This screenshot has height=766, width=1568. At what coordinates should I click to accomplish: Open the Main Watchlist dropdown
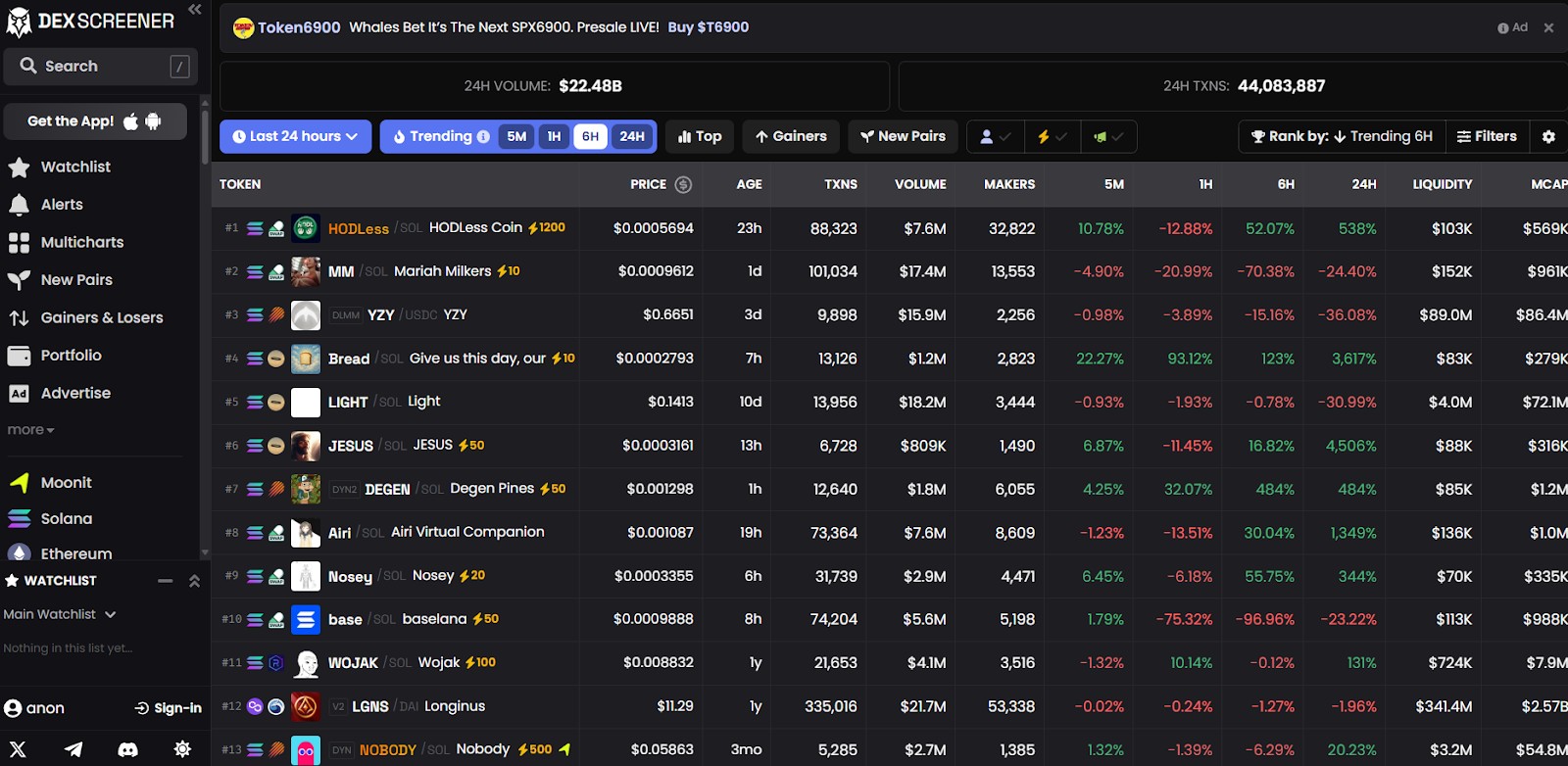(60, 614)
